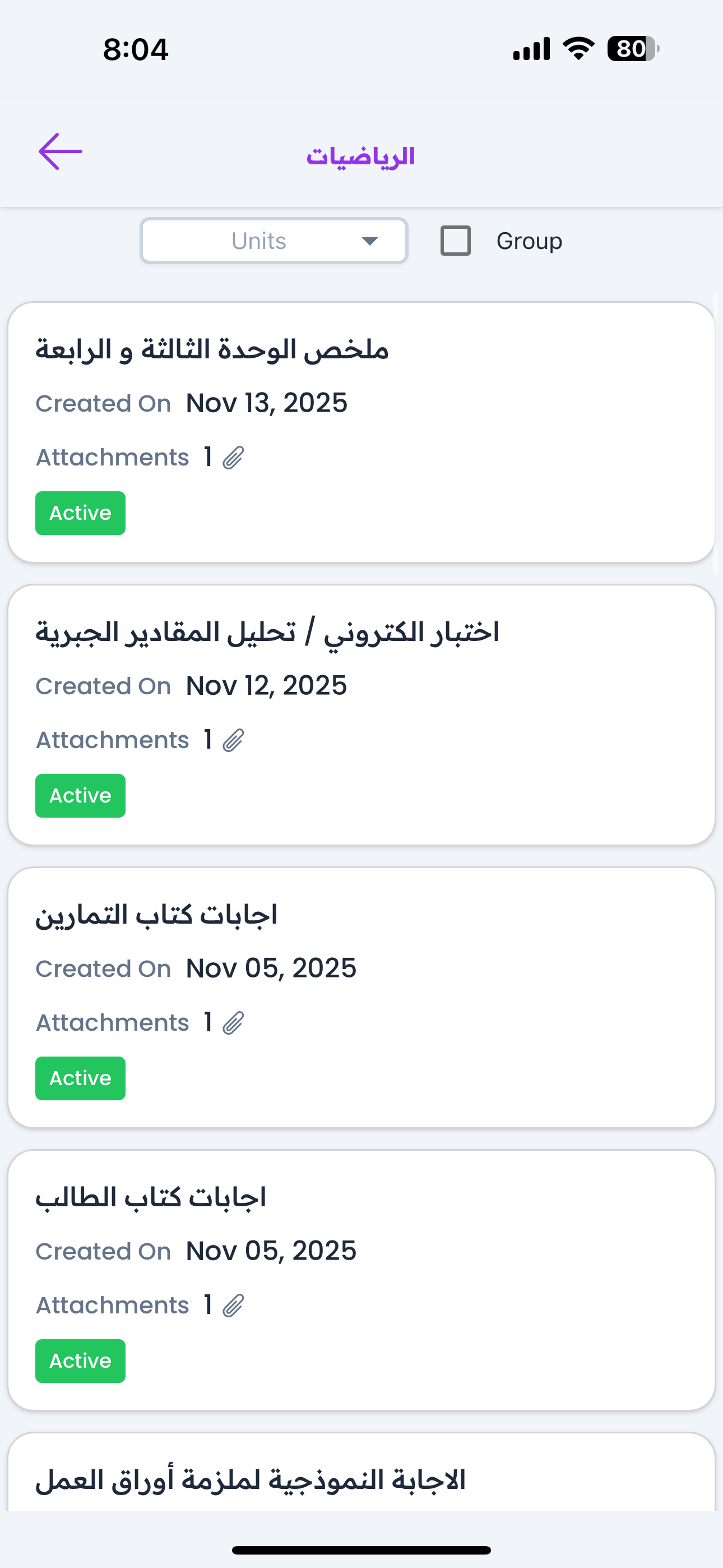Open ملخص الوحدة الثالثة و الرابعة item

click(212, 351)
